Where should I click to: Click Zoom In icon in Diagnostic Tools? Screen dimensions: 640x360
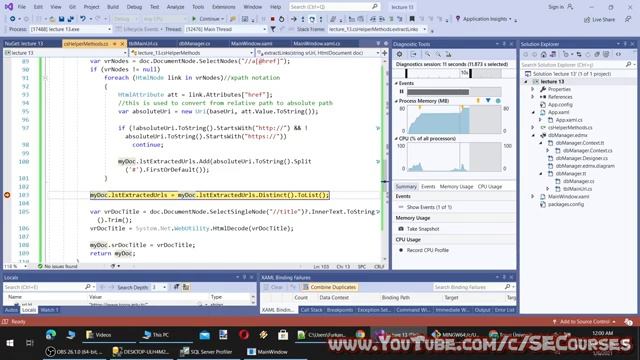(x=427, y=54)
